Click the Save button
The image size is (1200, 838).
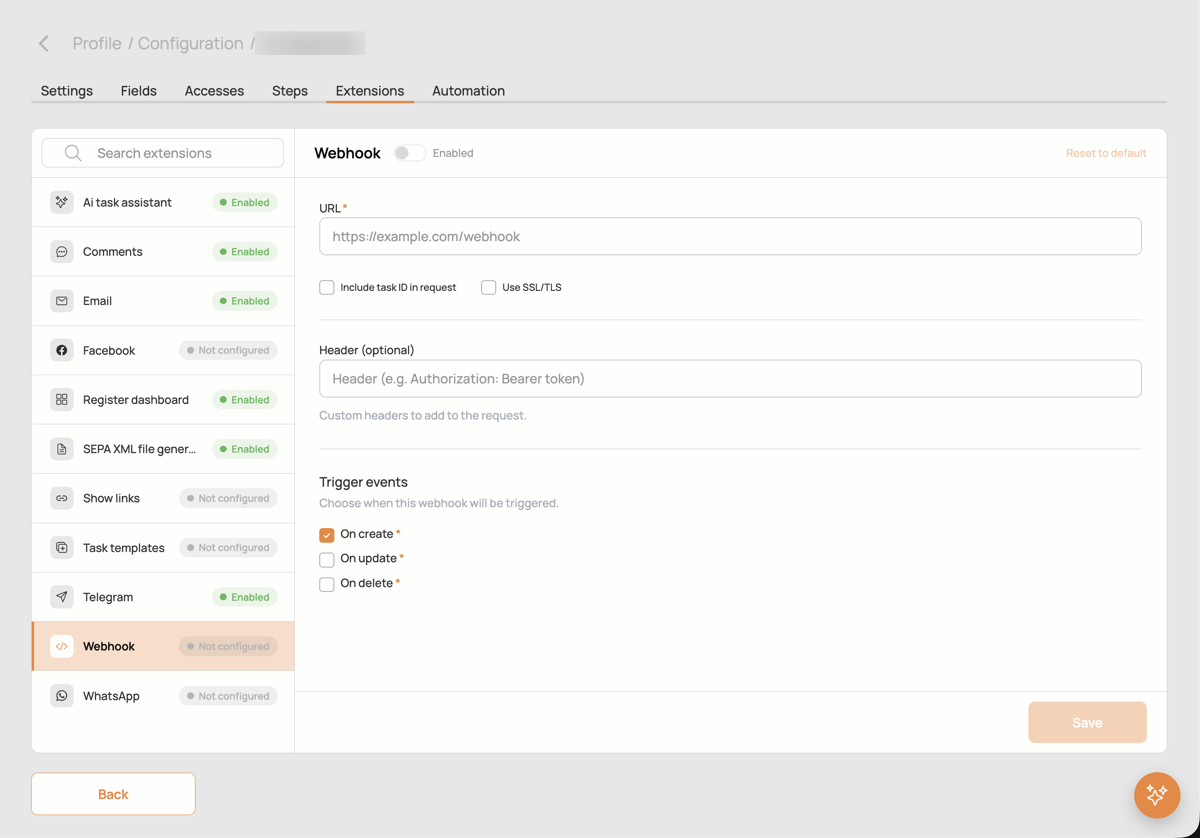coord(1087,722)
